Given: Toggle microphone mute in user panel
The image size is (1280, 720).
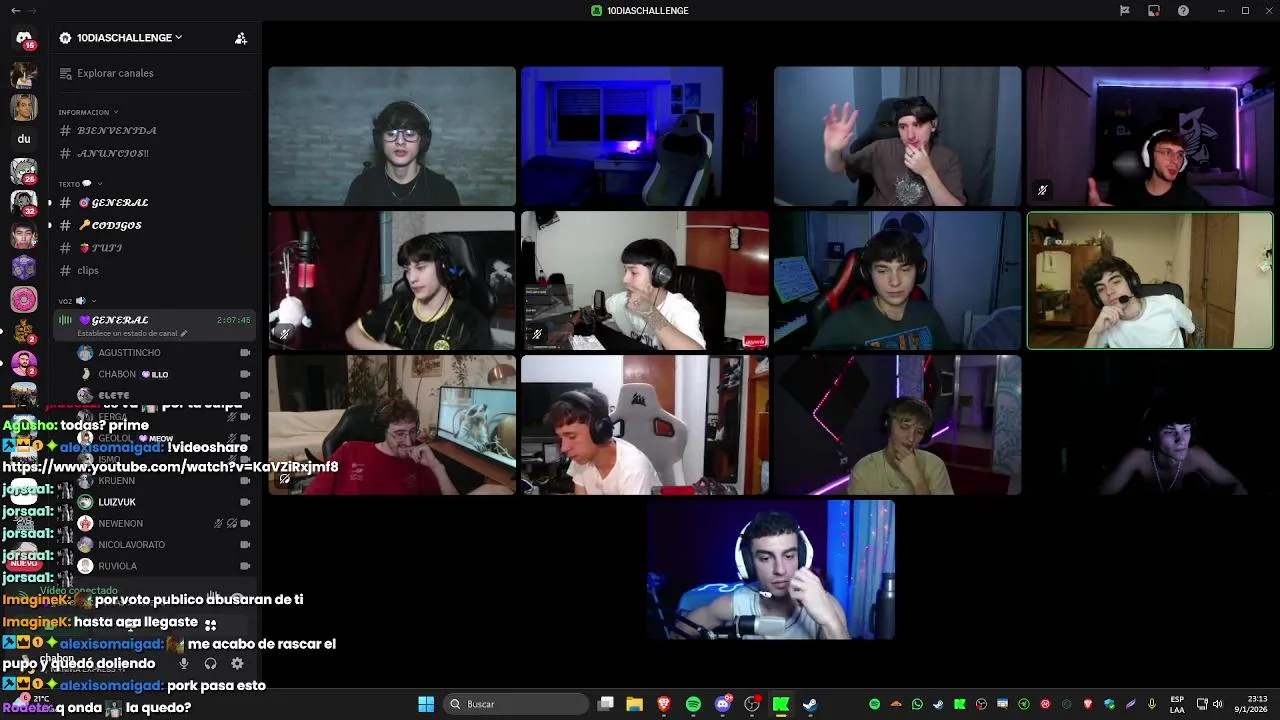Looking at the screenshot, I should (x=183, y=663).
